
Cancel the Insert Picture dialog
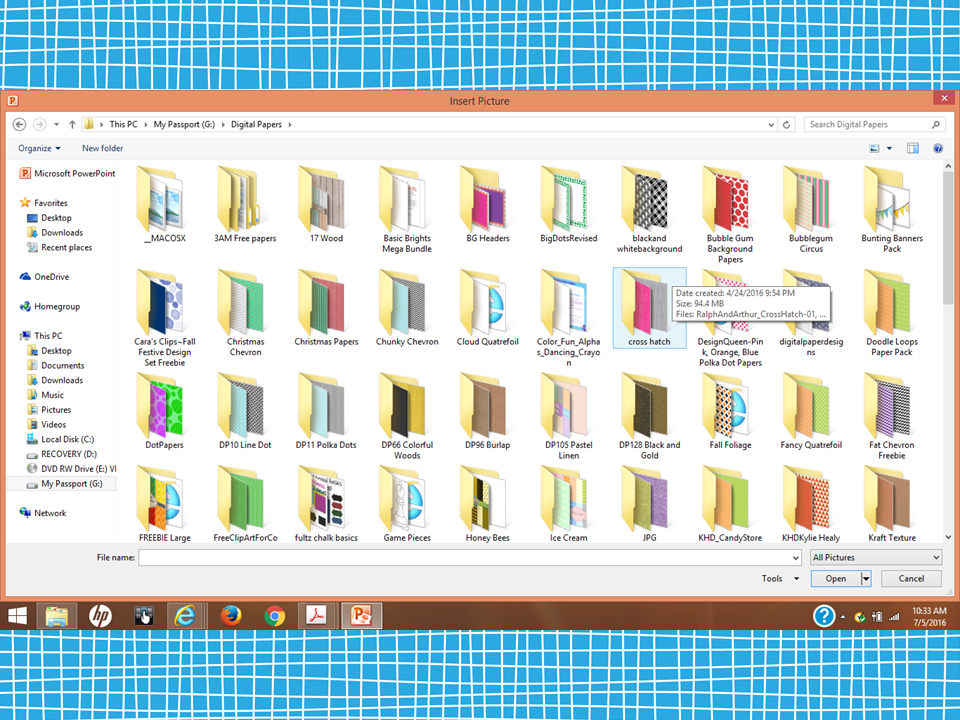(x=909, y=578)
